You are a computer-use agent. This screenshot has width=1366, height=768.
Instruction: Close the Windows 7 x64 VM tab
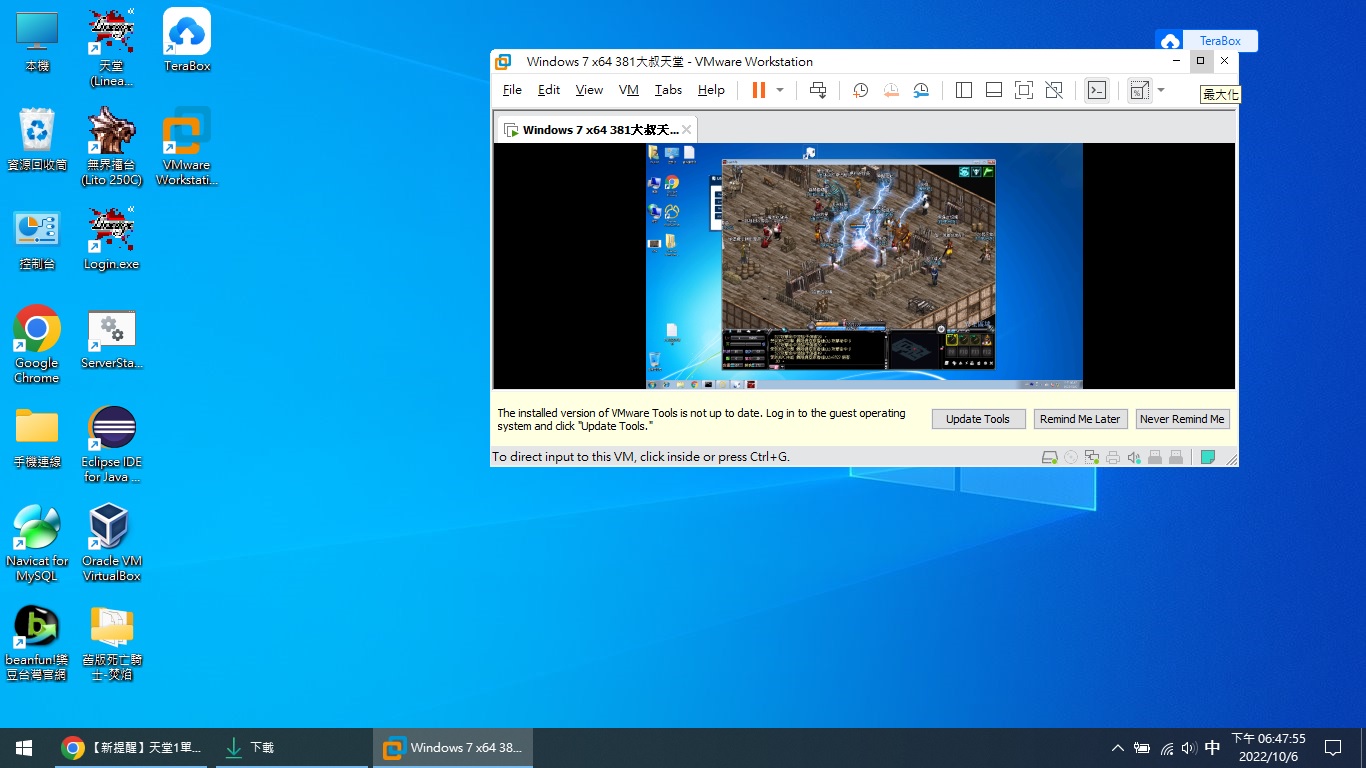point(687,130)
